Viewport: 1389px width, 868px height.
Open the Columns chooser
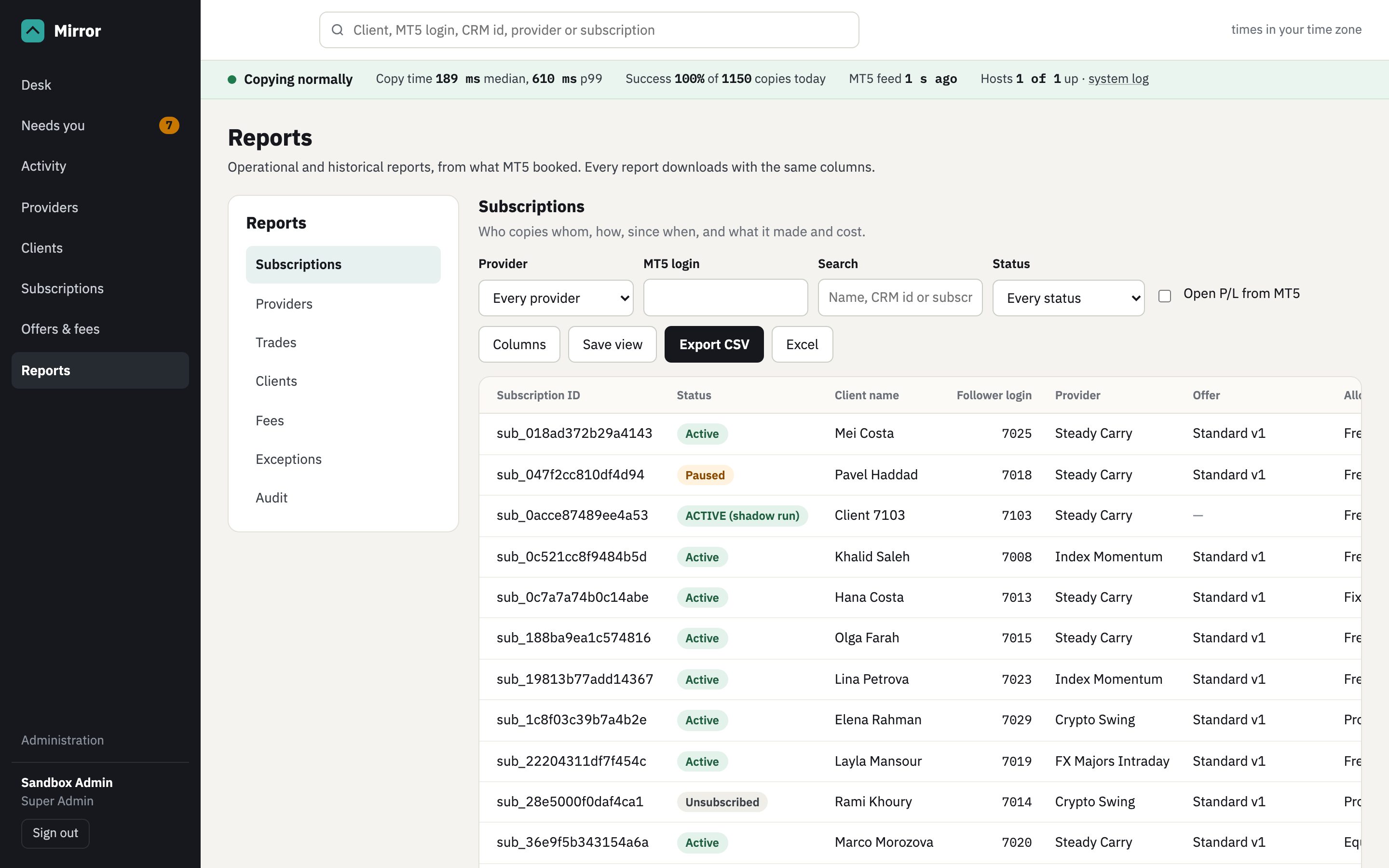[x=519, y=344]
